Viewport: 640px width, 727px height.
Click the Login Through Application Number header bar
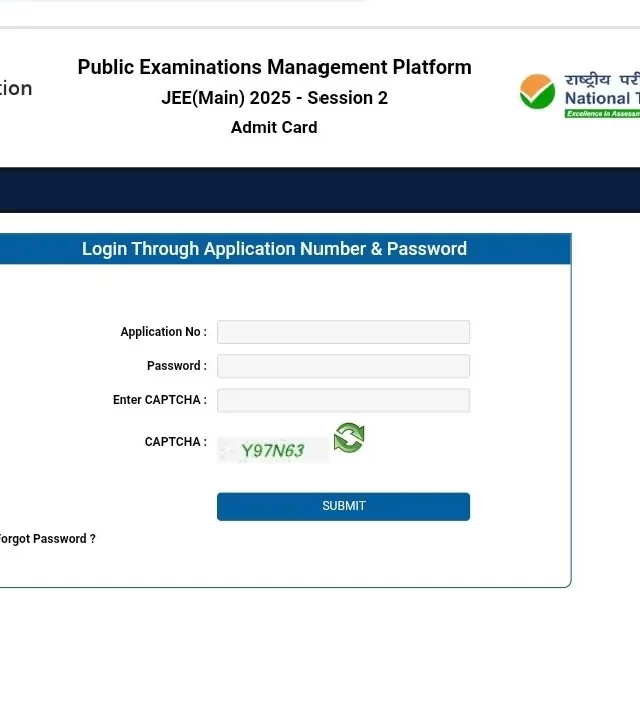[x=274, y=249]
